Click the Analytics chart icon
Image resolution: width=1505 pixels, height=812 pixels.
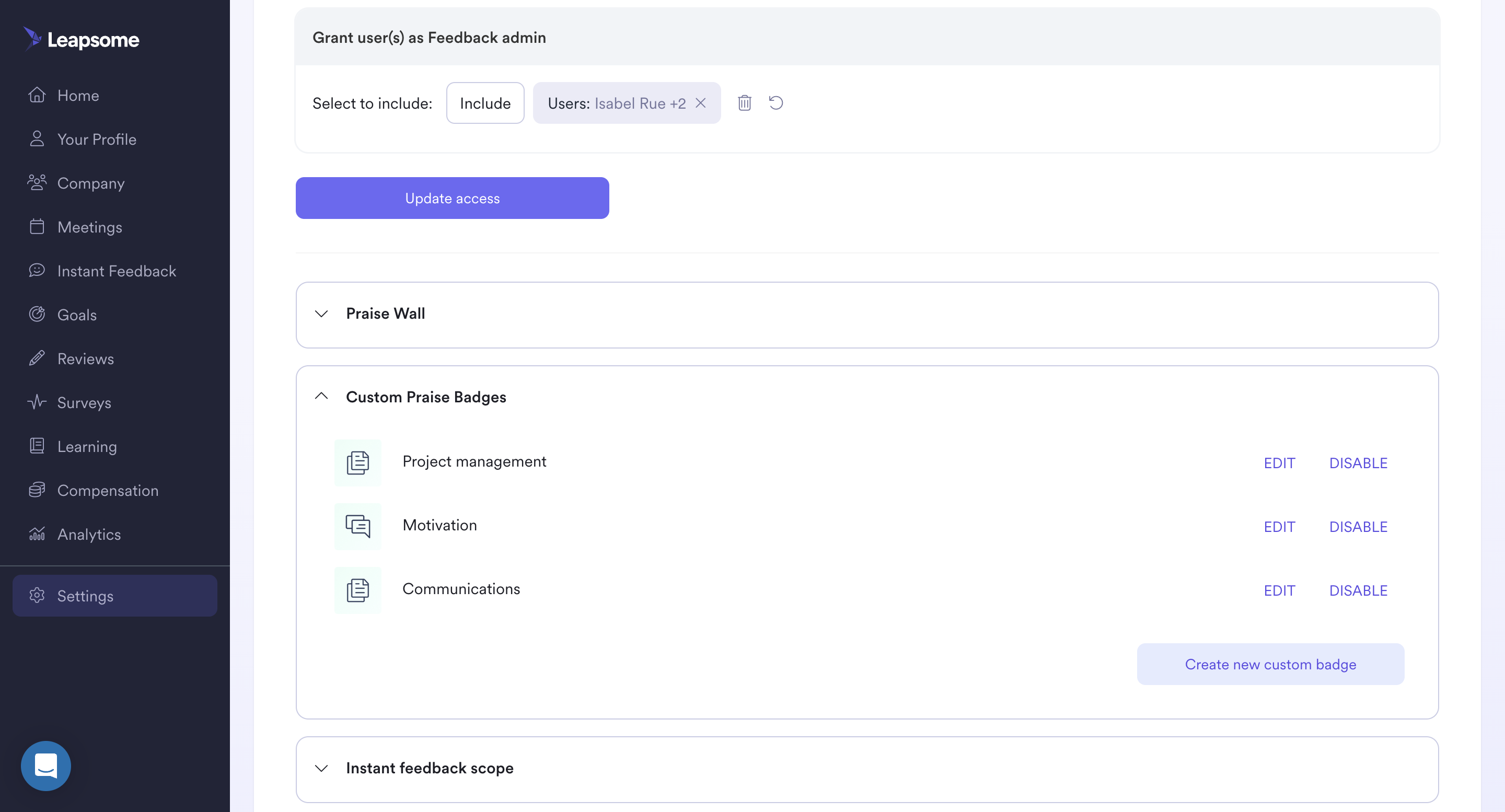(x=37, y=533)
